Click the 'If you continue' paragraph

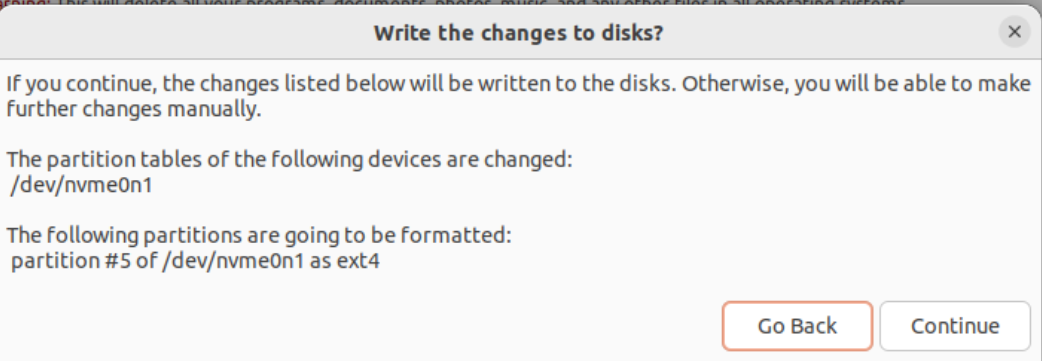(518, 96)
